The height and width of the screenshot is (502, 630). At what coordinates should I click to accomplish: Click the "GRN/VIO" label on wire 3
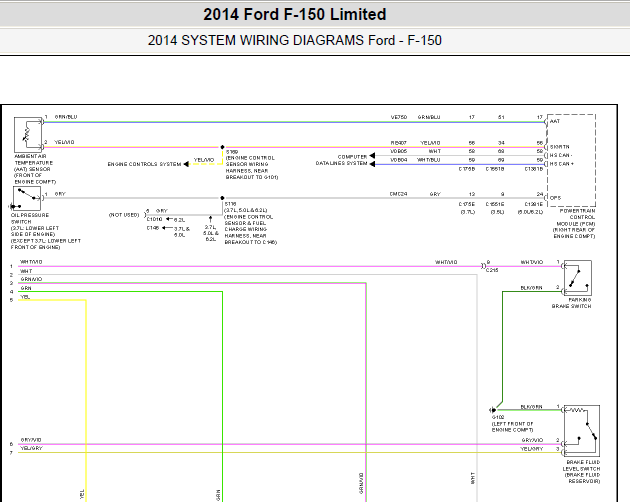(31, 279)
